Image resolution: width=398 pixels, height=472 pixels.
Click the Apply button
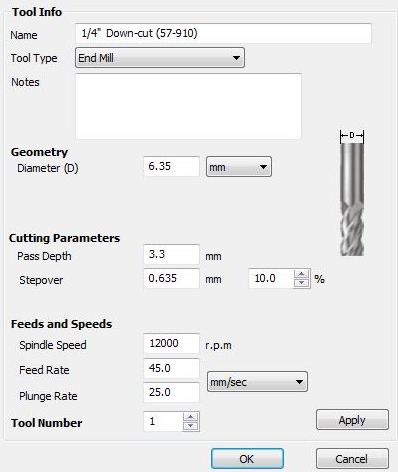click(352, 420)
